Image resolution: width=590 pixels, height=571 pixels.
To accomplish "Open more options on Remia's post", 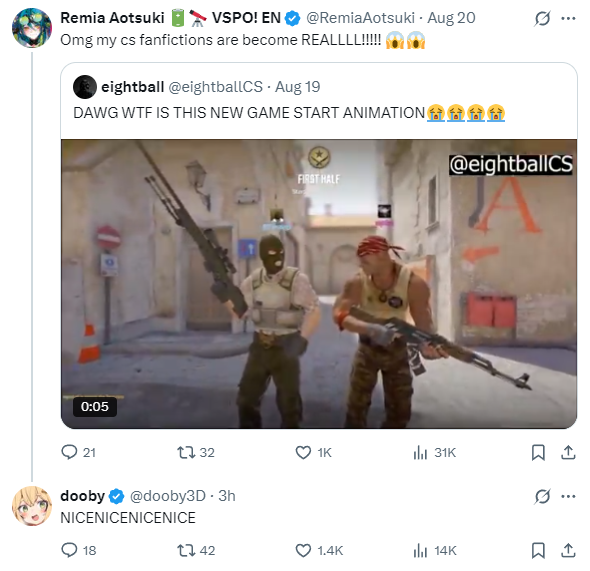I will coord(568,18).
